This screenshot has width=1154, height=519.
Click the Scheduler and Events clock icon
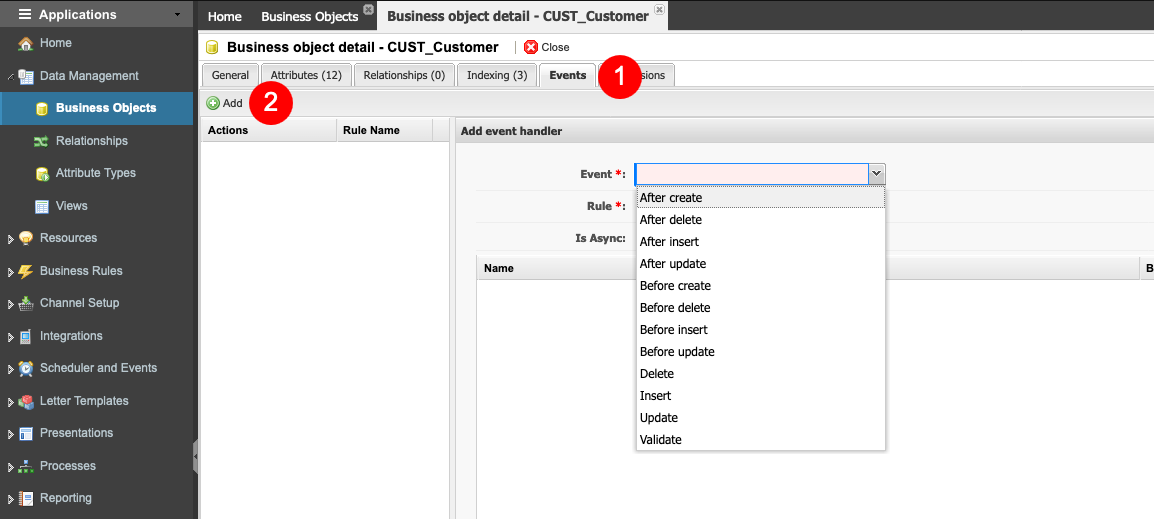[26, 369]
